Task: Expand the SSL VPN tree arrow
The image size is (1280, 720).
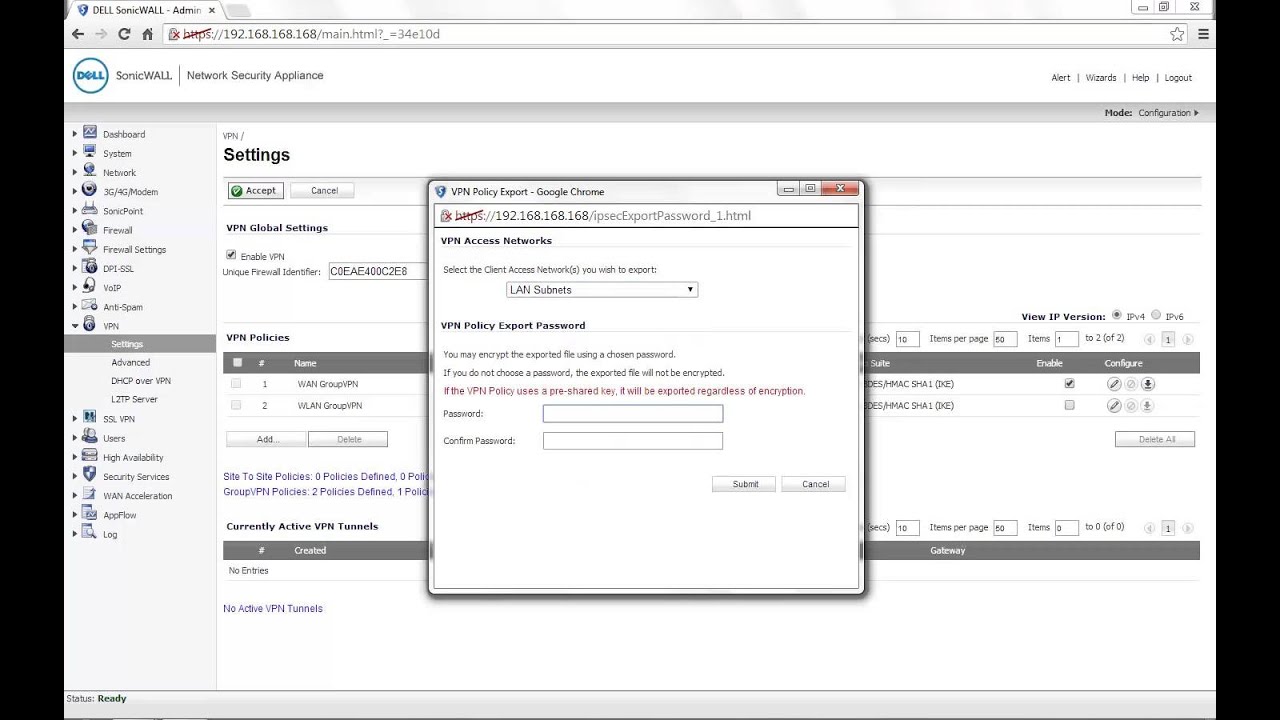Action: click(74, 419)
